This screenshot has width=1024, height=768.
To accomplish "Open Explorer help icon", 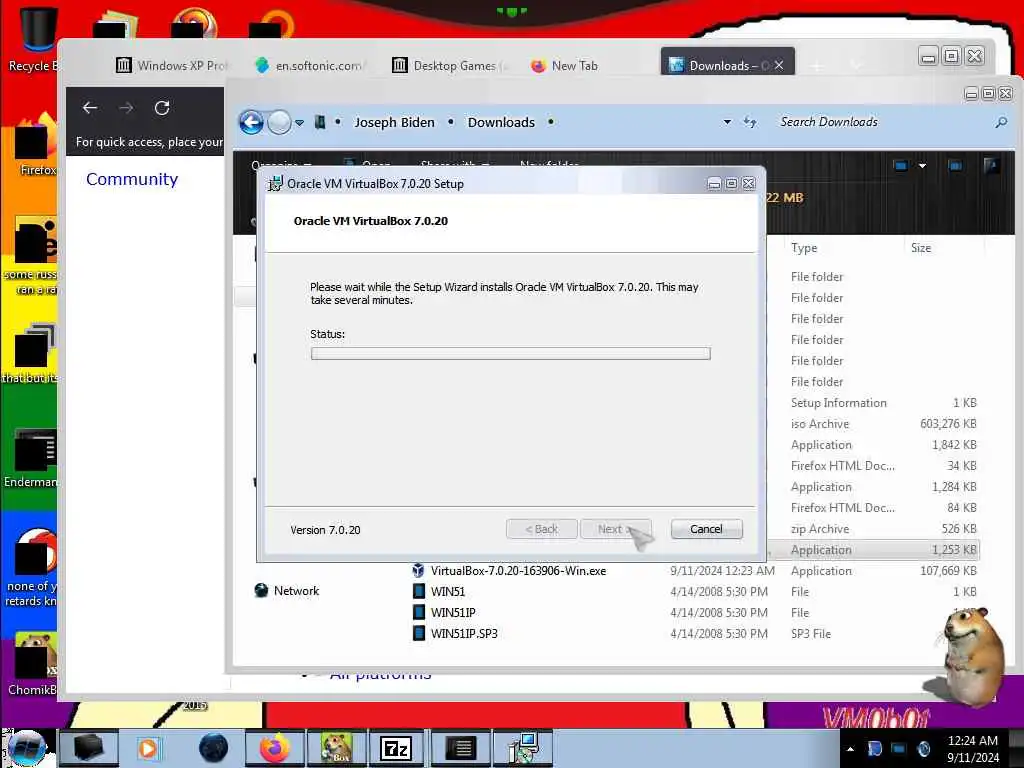I will tap(991, 166).
